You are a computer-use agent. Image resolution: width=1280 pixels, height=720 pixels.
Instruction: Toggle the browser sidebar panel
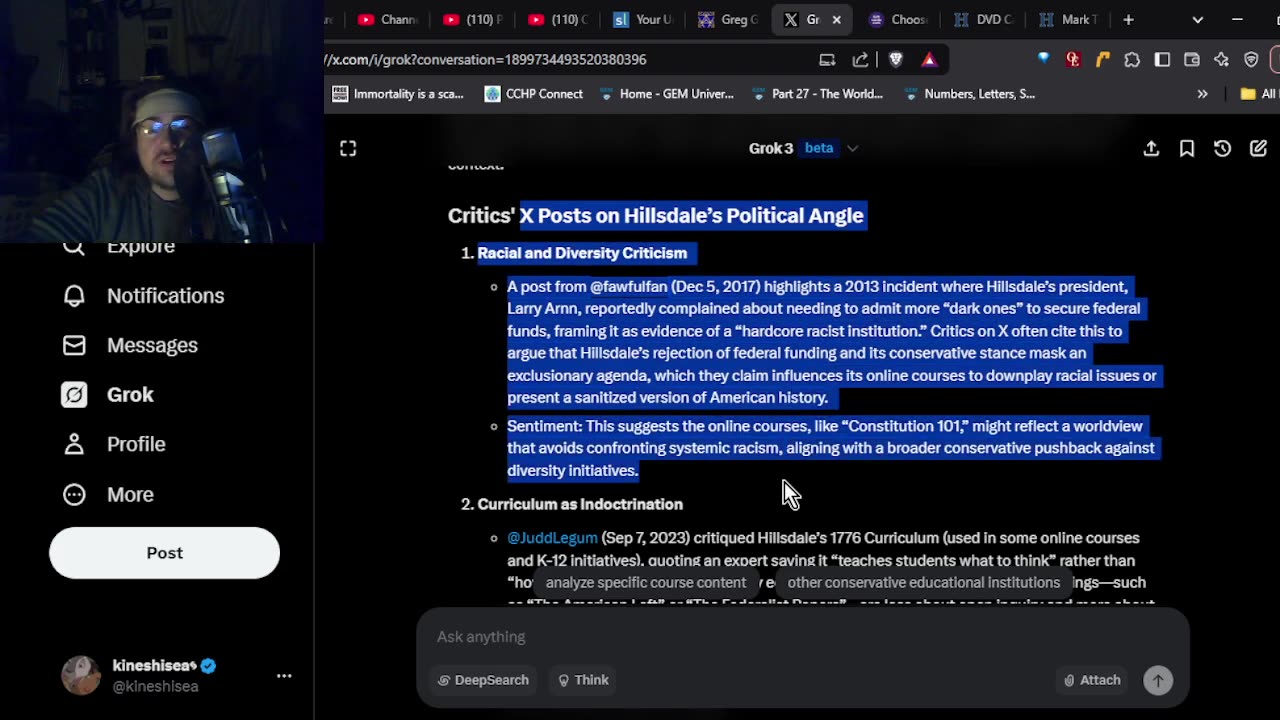point(1162,60)
